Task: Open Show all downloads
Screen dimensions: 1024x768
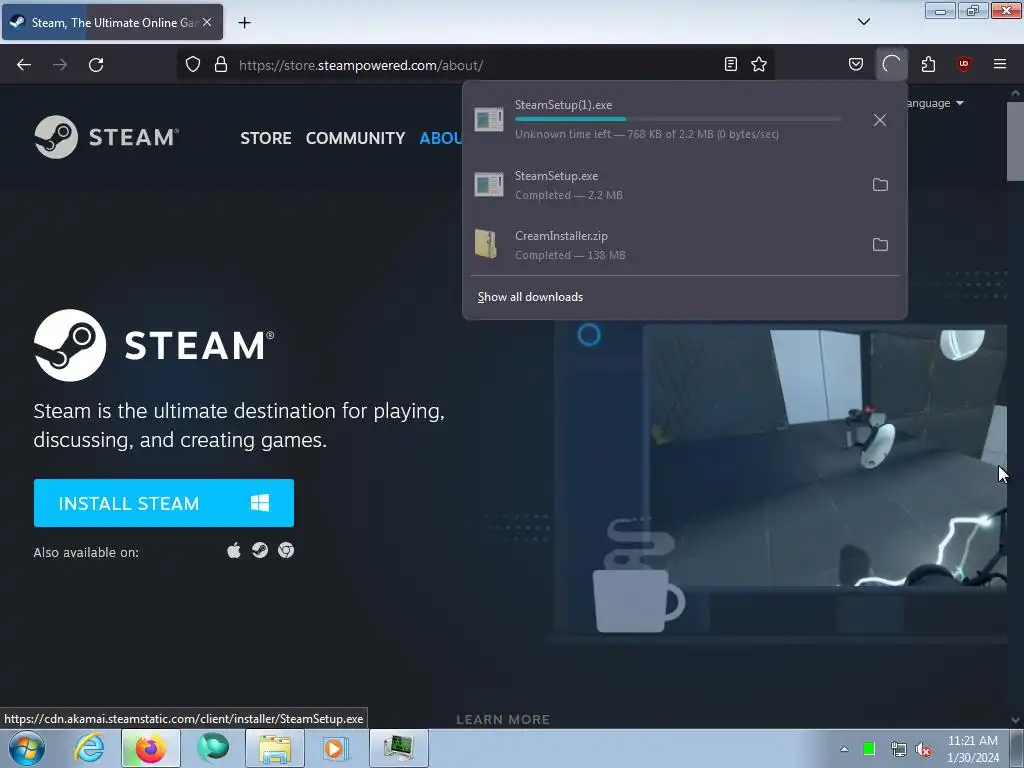Action: (530, 297)
